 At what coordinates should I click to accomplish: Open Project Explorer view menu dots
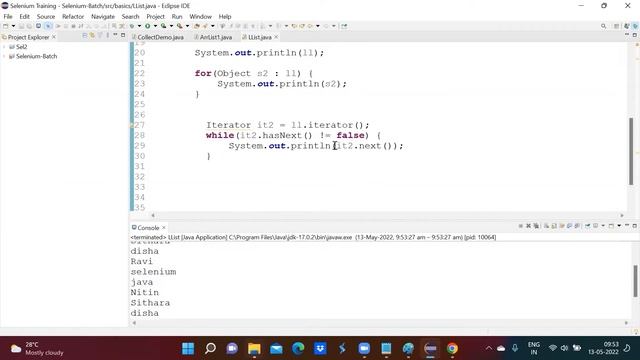[x=107, y=36]
